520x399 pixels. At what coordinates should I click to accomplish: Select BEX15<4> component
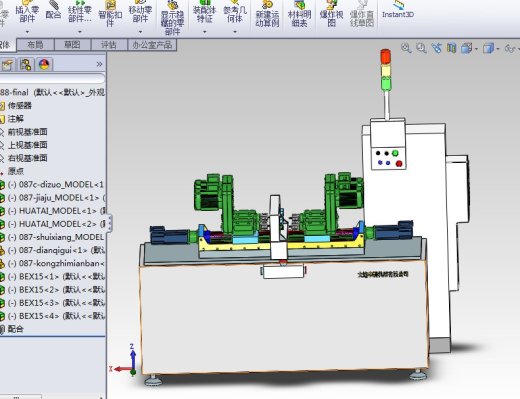(56, 316)
